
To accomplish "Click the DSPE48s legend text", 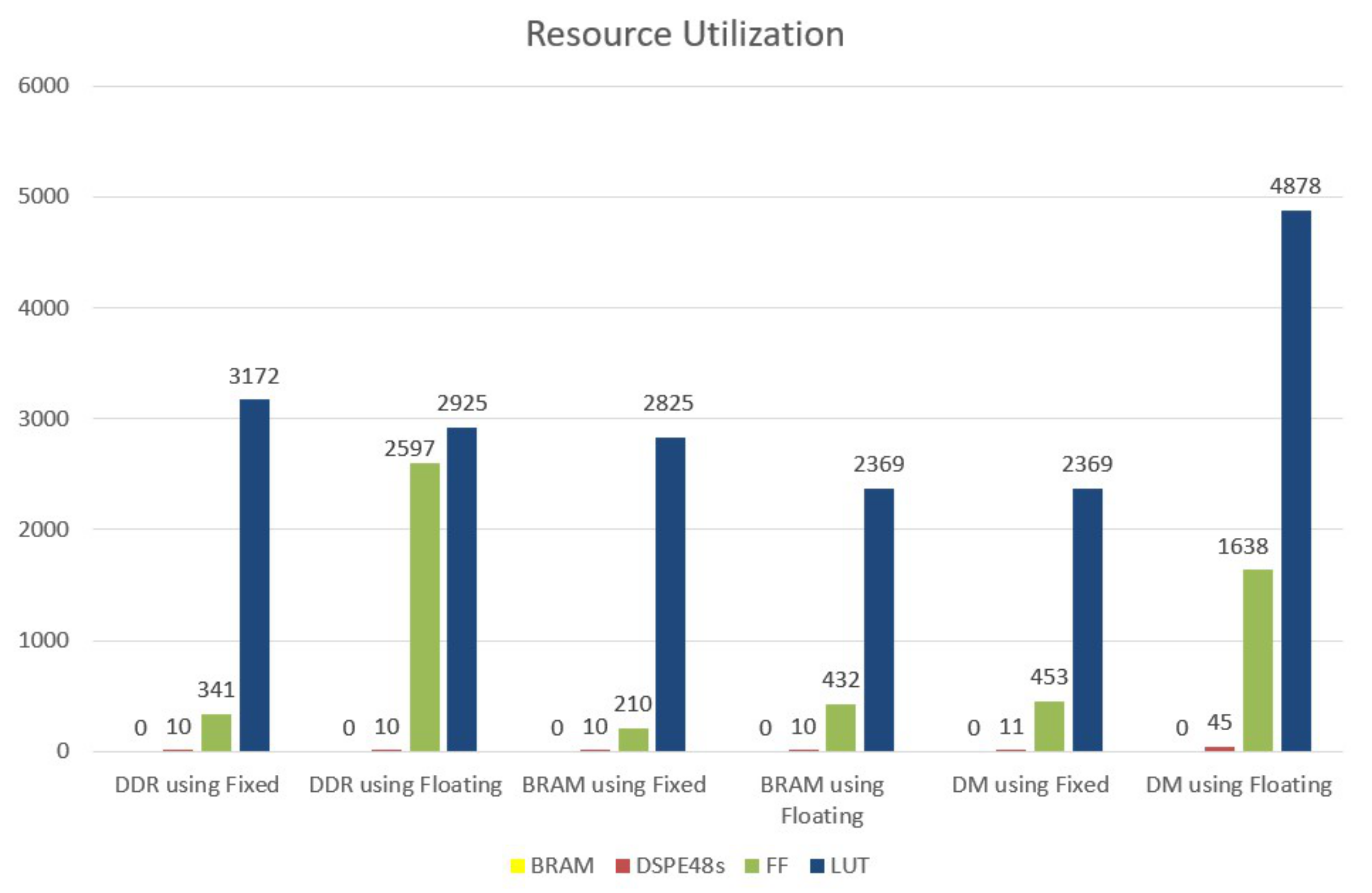I will click(x=680, y=866).
